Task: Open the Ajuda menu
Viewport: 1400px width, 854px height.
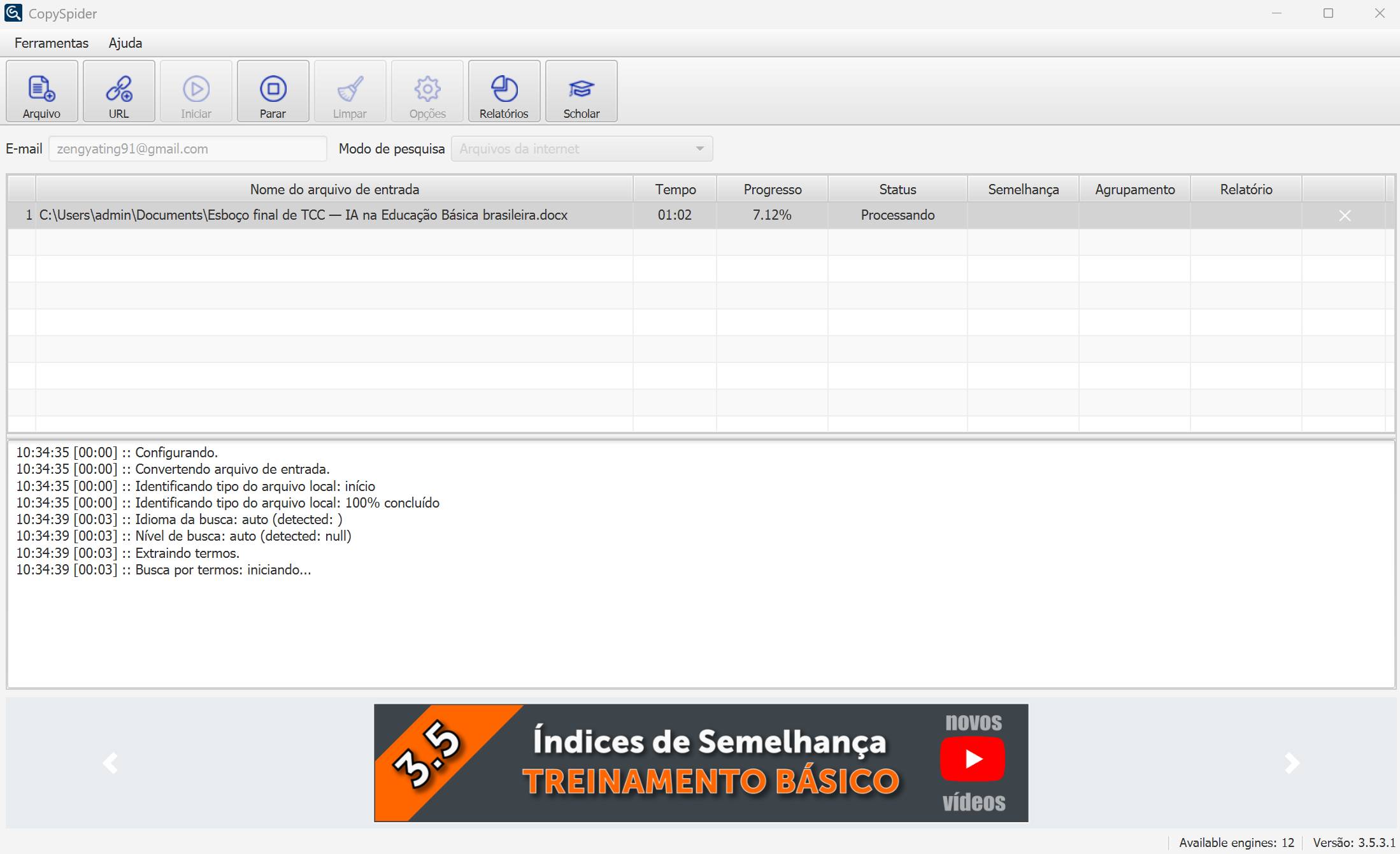Action: (125, 43)
